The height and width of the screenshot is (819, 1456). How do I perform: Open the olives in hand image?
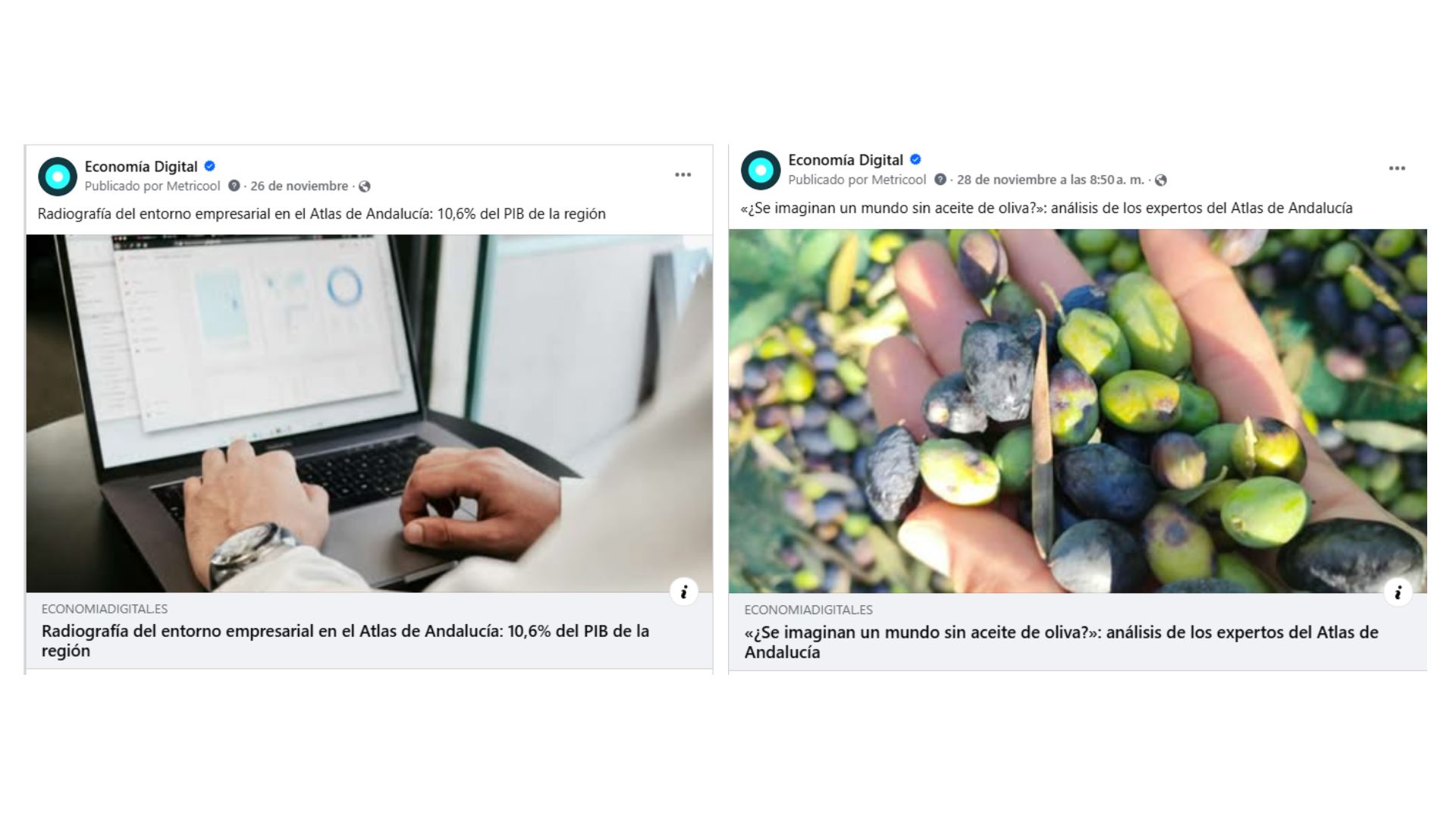pyautogui.click(x=1078, y=411)
